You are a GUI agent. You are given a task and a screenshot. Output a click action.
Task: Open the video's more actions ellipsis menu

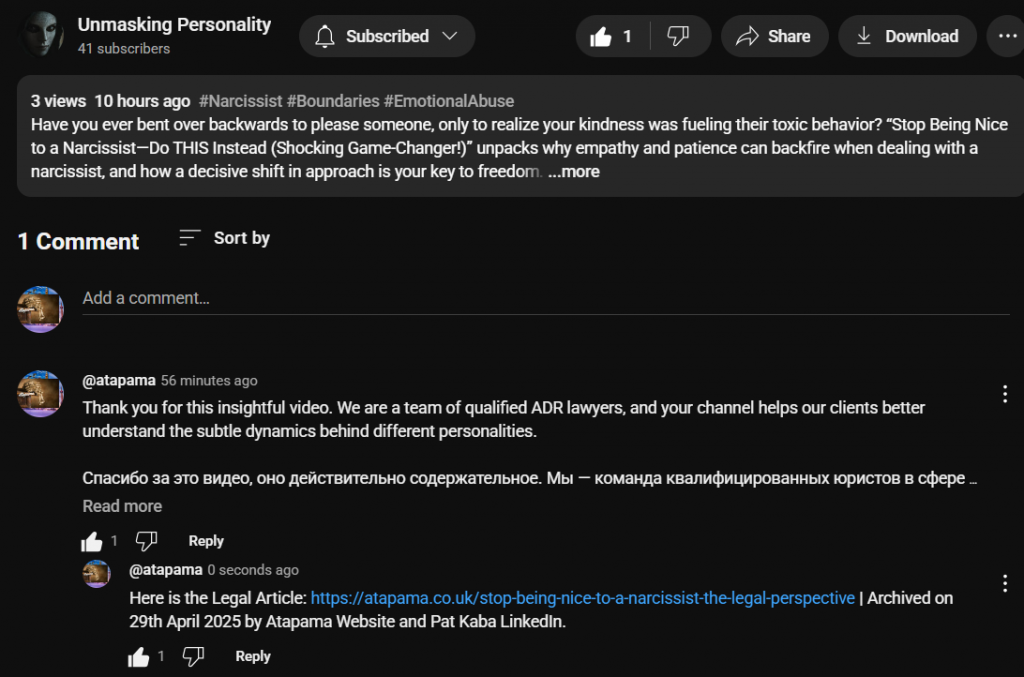pos(1003,37)
